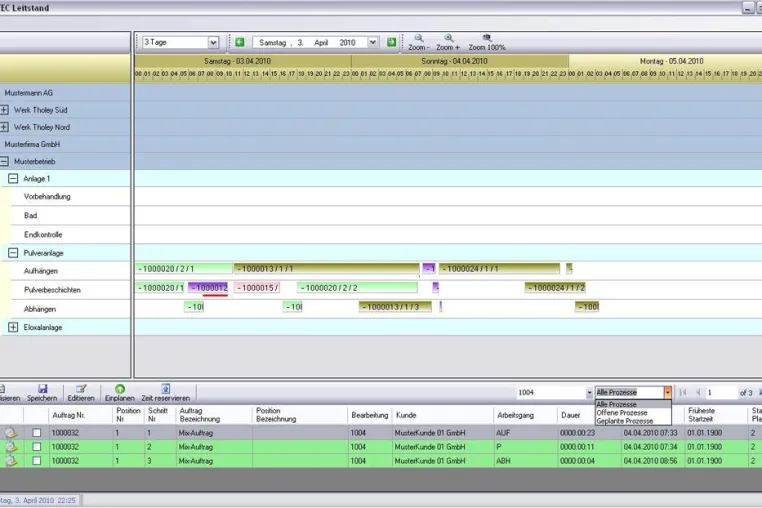Open the 3 Tage time range dropdown
The image size is (762, 508).
tap(213, 43)
